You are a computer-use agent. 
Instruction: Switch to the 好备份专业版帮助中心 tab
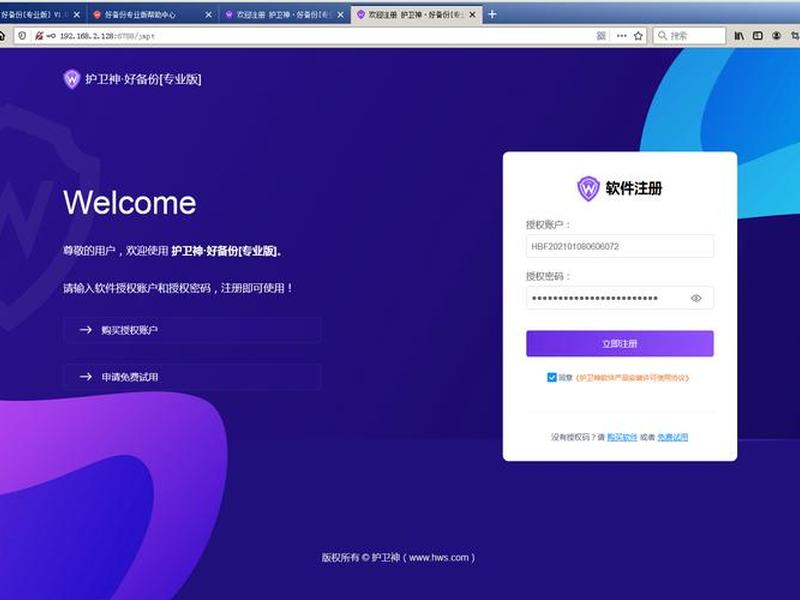(153, 15)
